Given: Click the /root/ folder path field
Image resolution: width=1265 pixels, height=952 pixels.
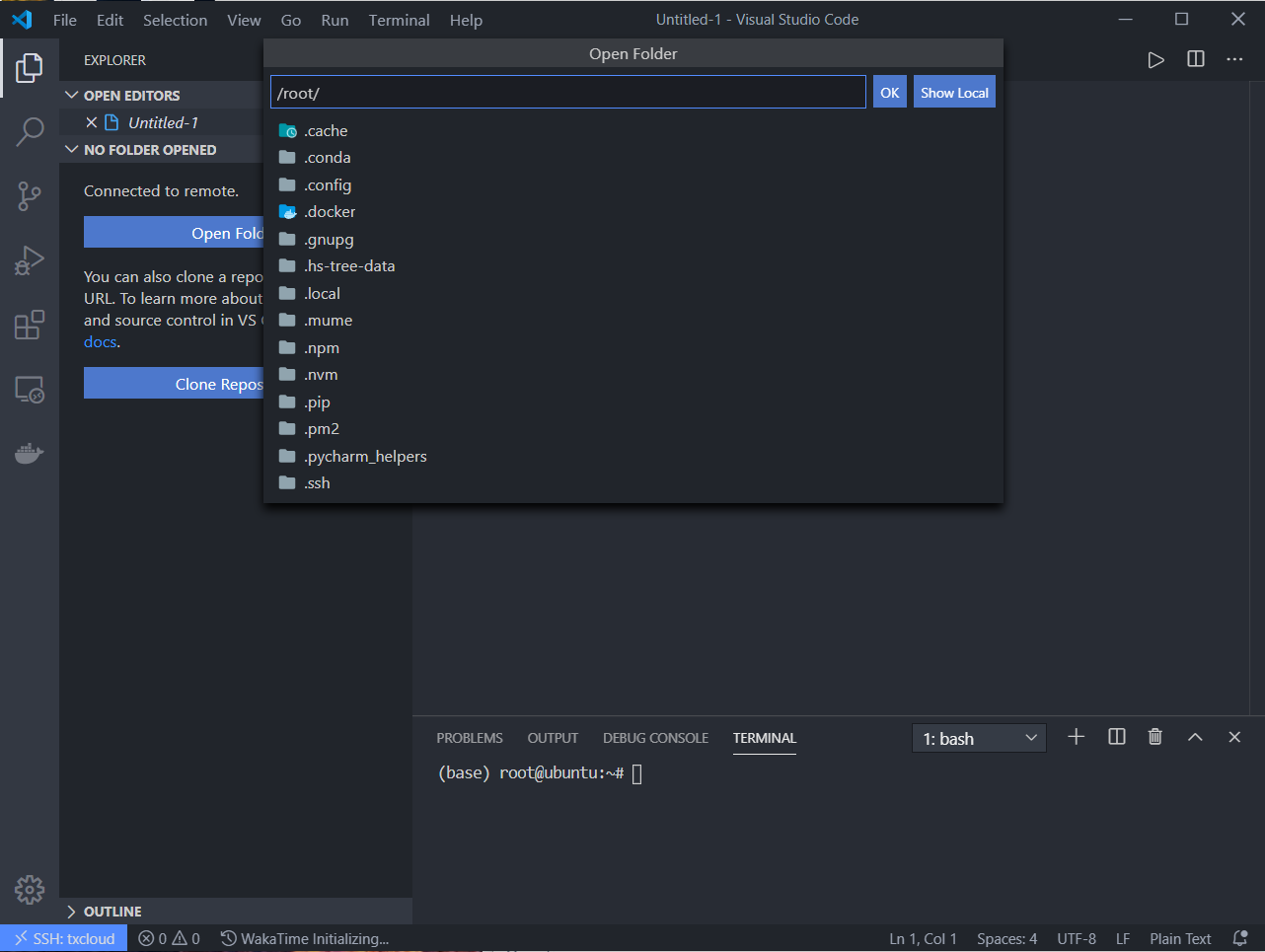Looking at the screenshot, I should [567, 93].
